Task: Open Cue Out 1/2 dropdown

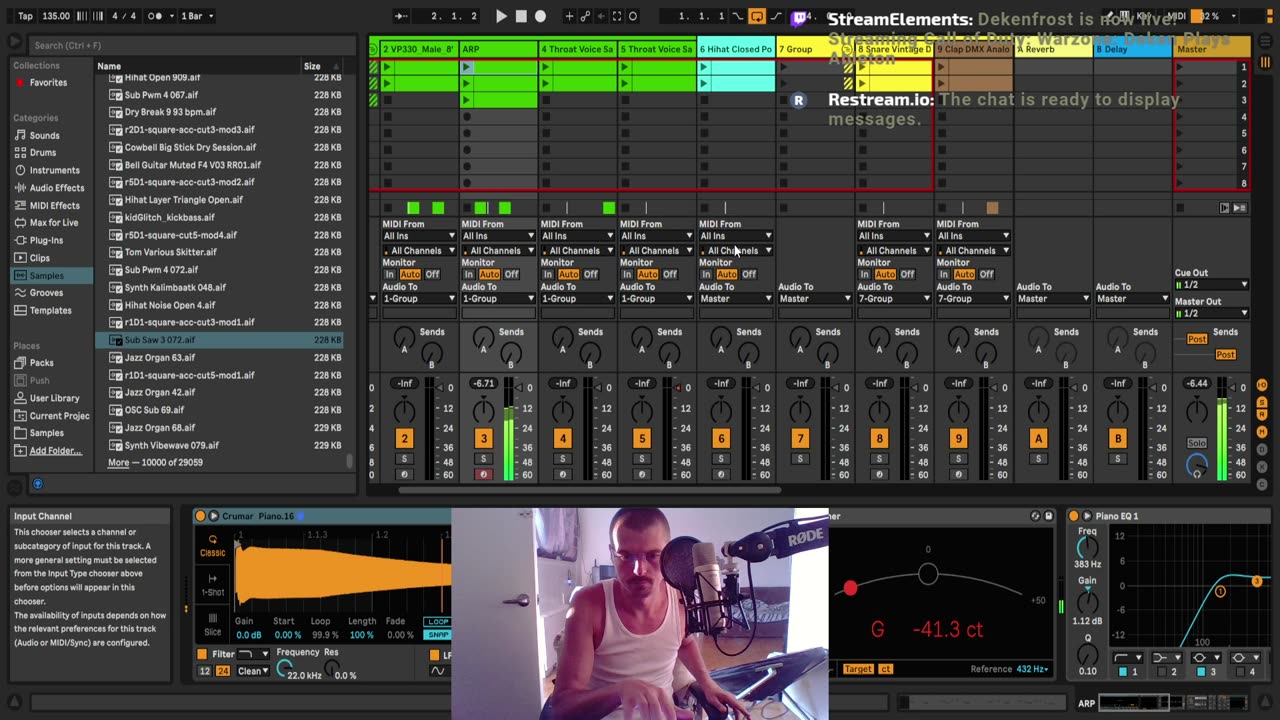Action: click(1213, 285)
